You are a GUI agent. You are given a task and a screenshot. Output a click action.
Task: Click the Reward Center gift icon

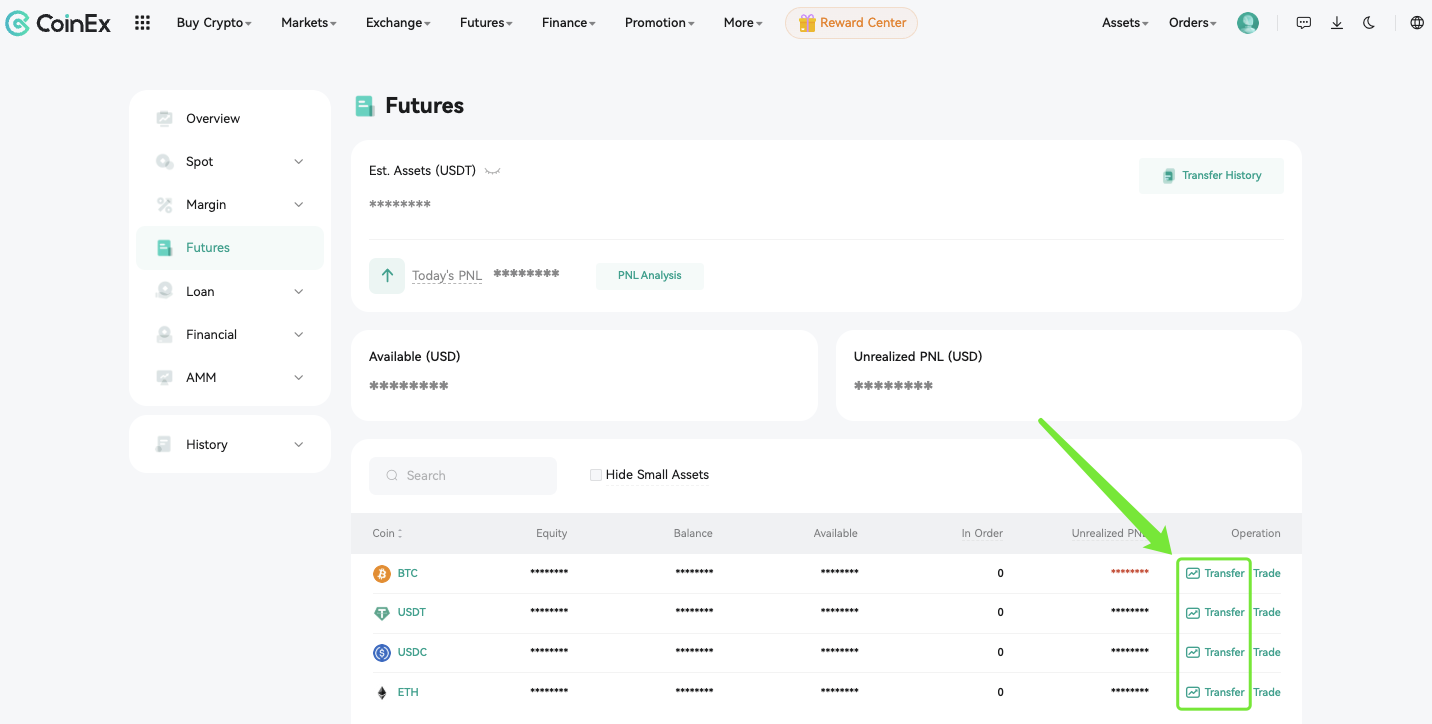(807, 23)
